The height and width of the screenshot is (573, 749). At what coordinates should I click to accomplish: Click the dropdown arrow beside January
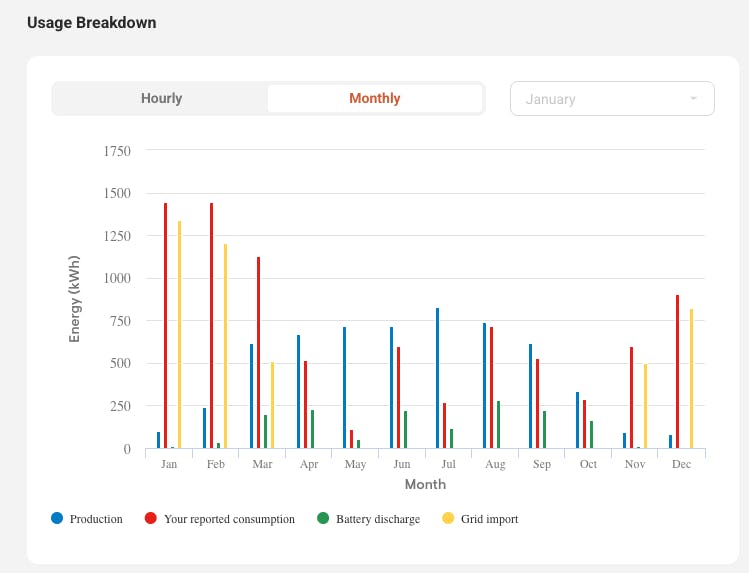[x=693, y=99]
